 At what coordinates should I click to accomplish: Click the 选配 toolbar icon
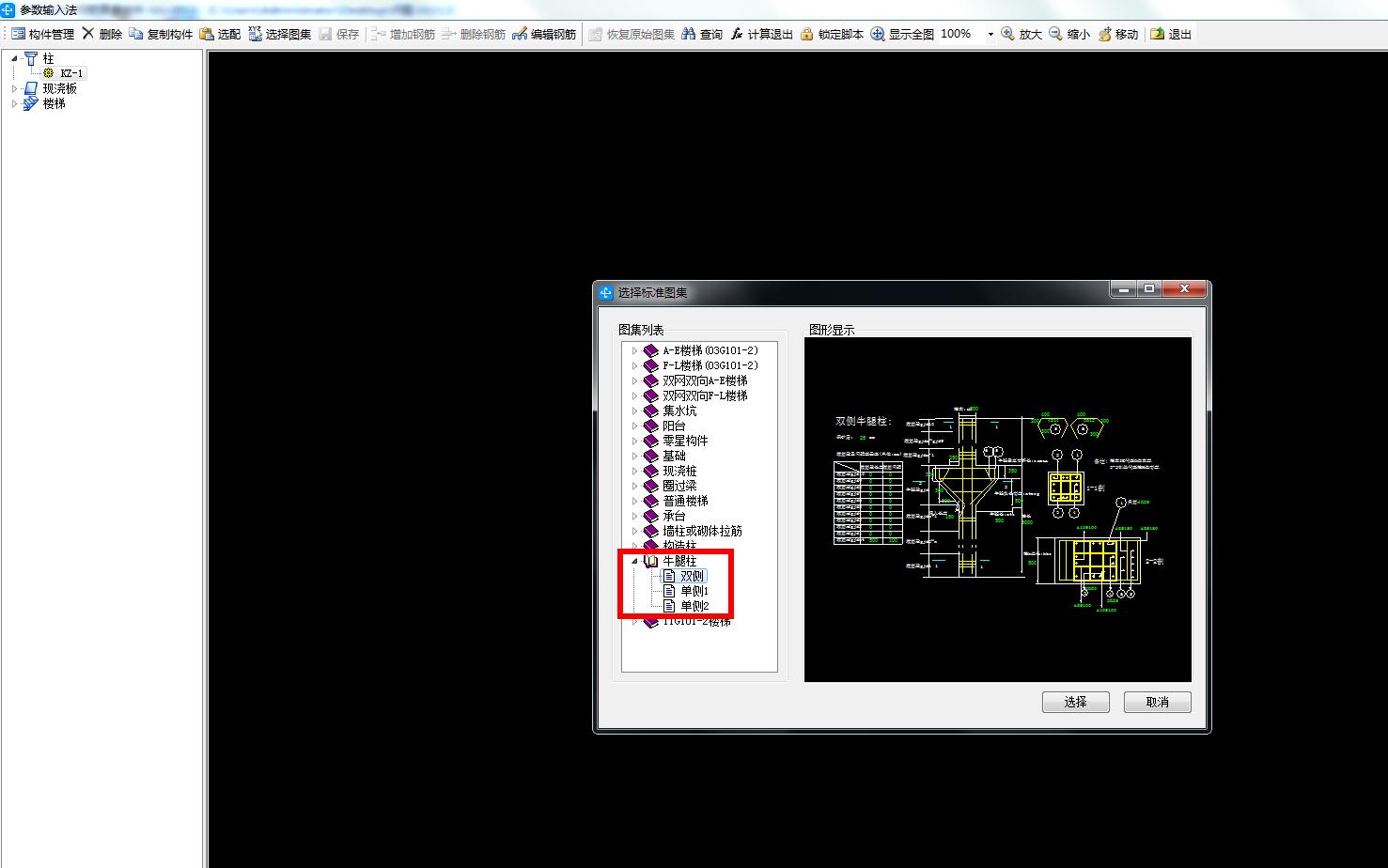coord(207,34)
